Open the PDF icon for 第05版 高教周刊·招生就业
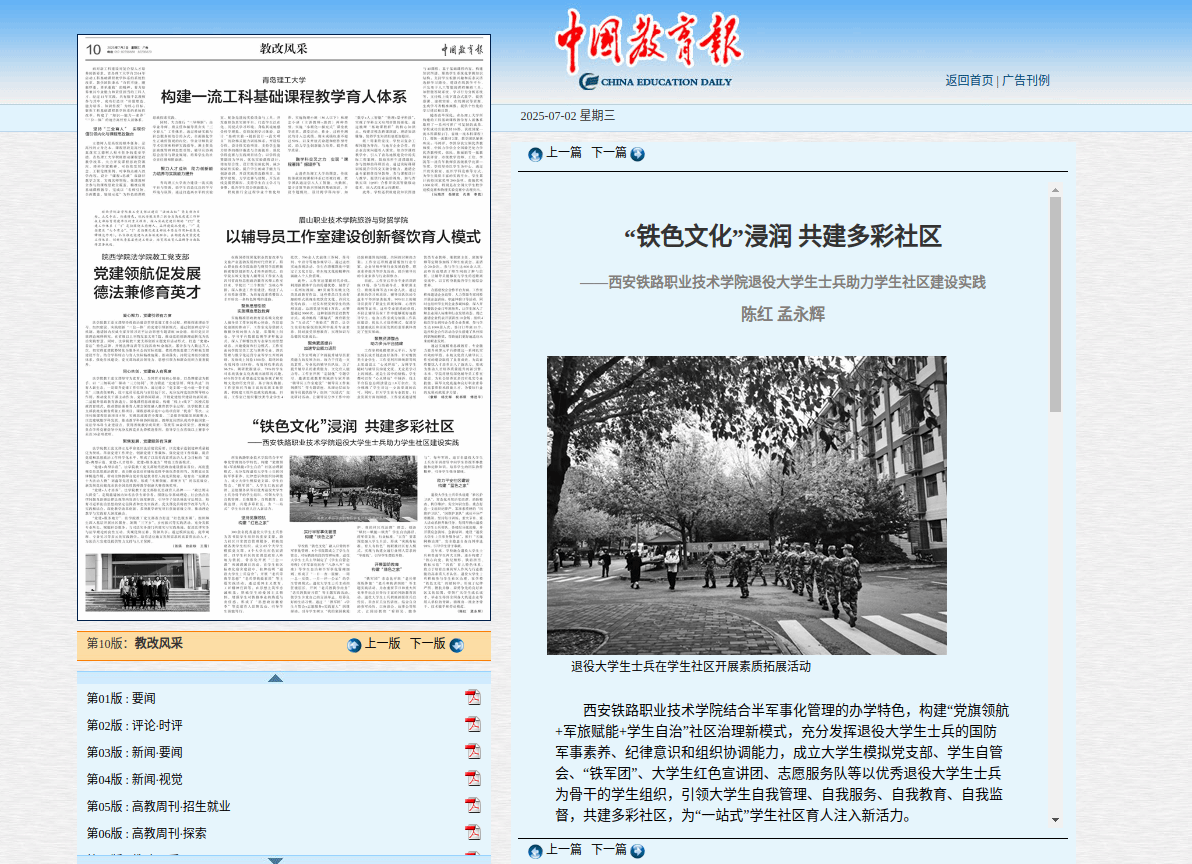The image size is (1192, 864). click(x=473, y=806)
